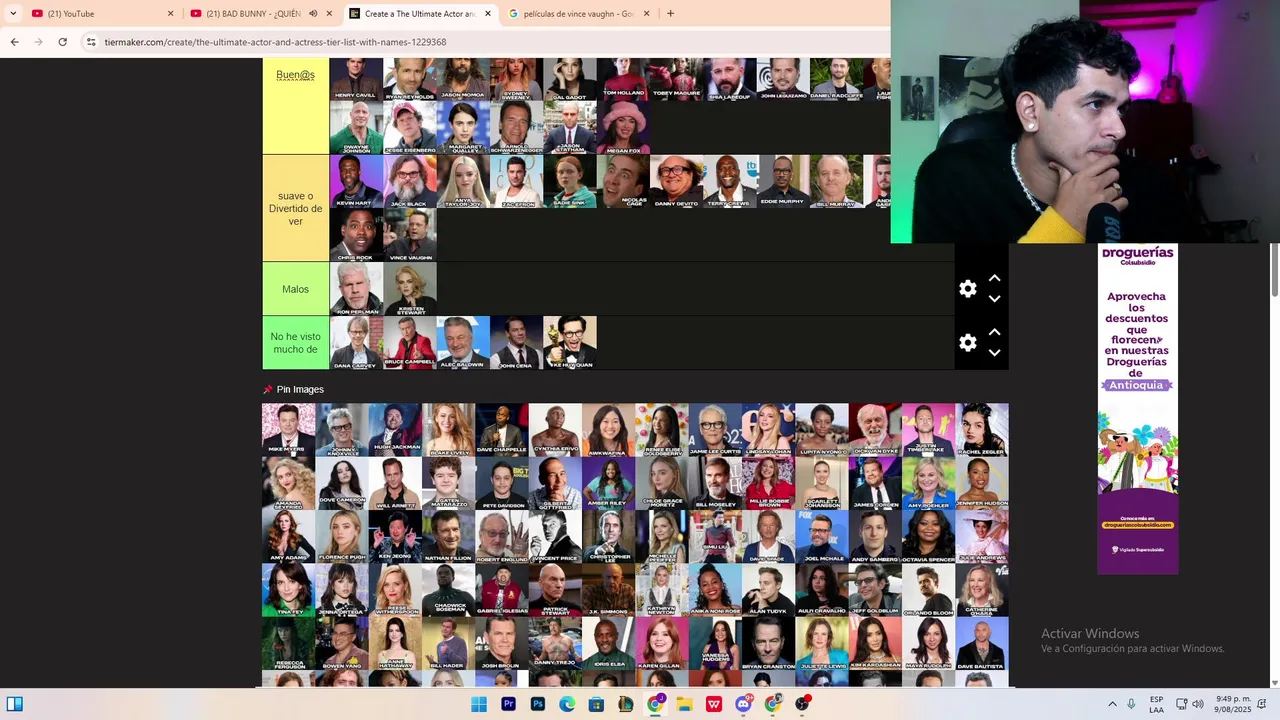
Task: Edit the Malos tier label
Action: pos(295,289)
